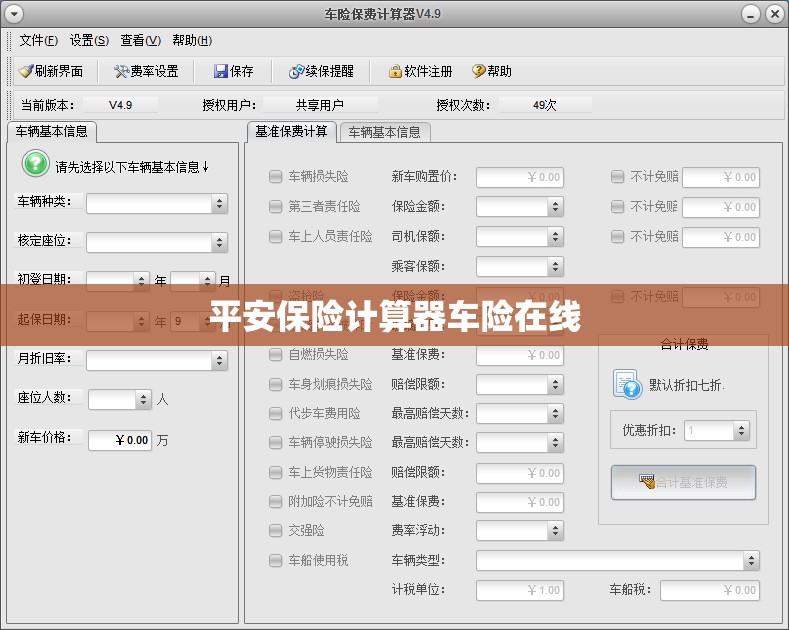Open 费率设置 tools icon
This screenshot has width=789, height=630.
(x=121, y=71)
